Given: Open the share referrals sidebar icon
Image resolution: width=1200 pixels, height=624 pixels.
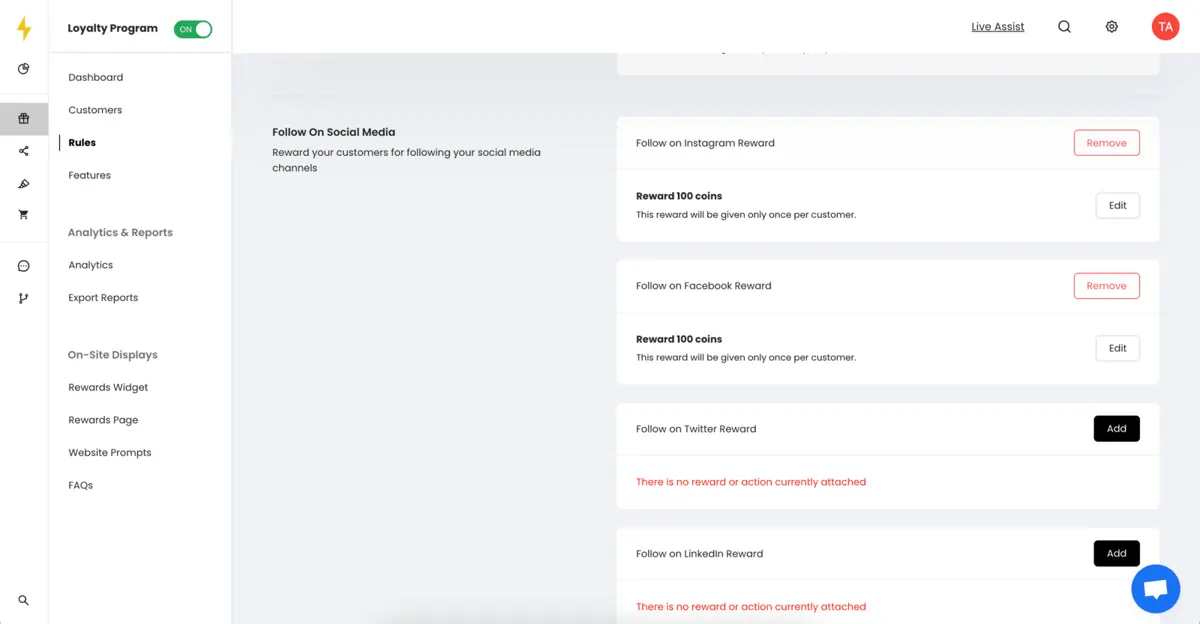Looking at the screenshot, I should coord(24,151).
